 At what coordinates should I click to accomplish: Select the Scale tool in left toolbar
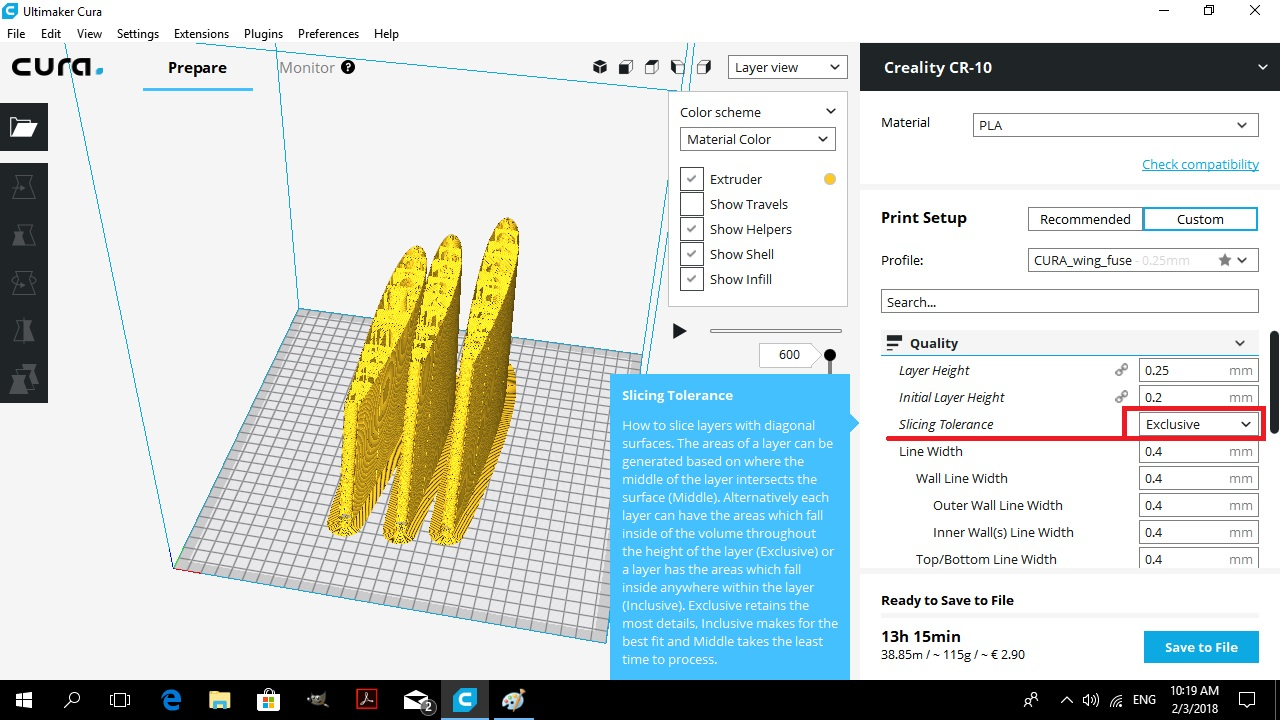pos(23,235)
